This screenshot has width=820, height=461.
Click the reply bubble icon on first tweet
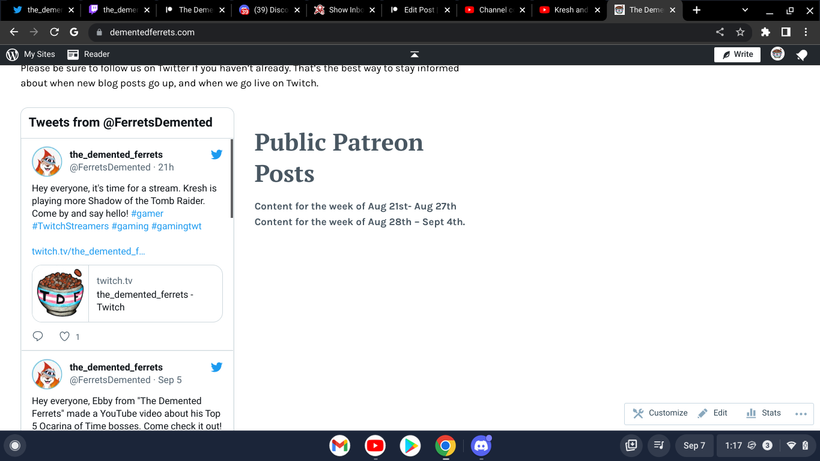coord(38,336)
